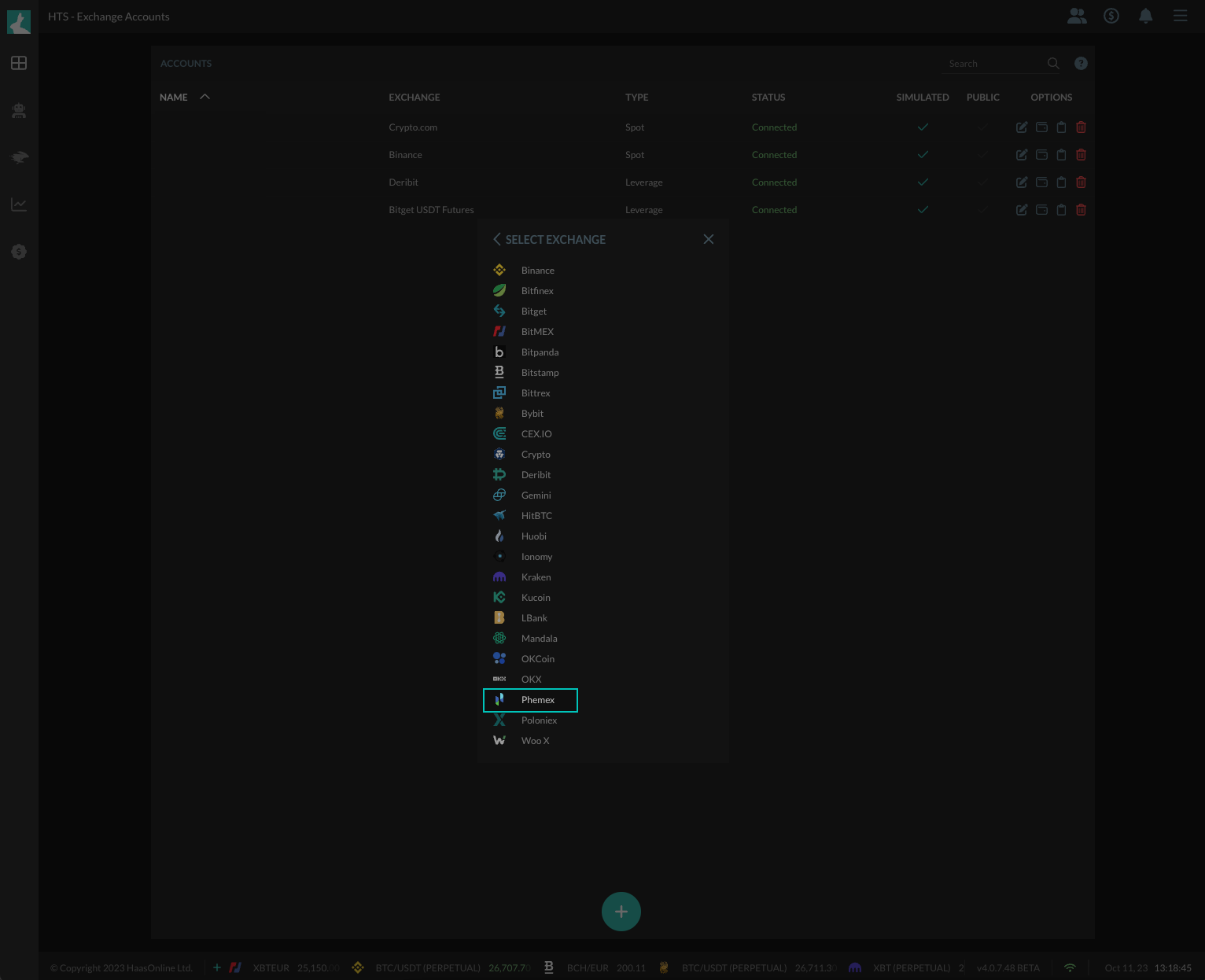Open the help question mark button
This screenshot has height=980, width=1205.
(x=1080, y=63)
